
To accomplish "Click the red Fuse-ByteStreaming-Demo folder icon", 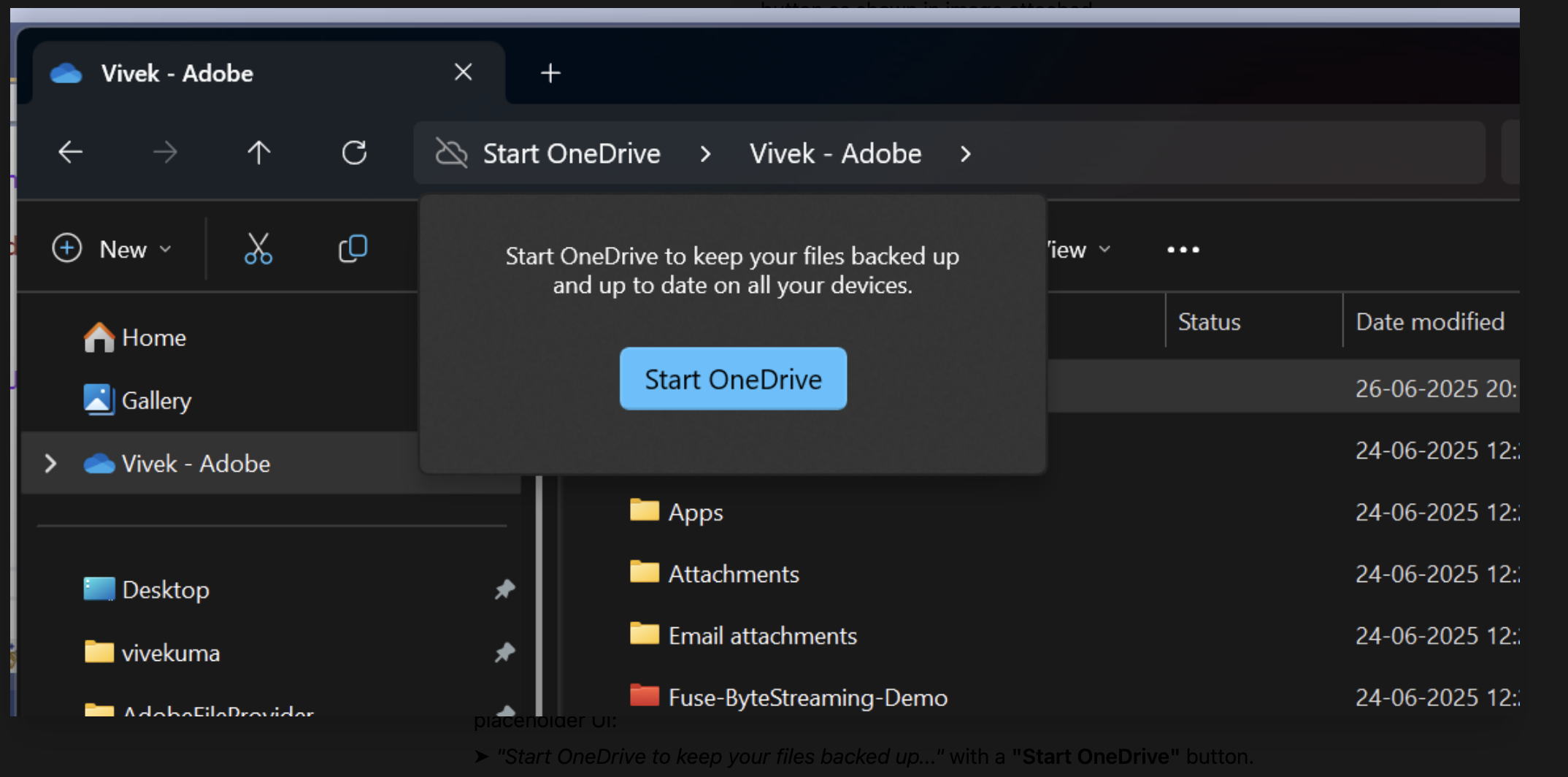I will pos(645,694).
